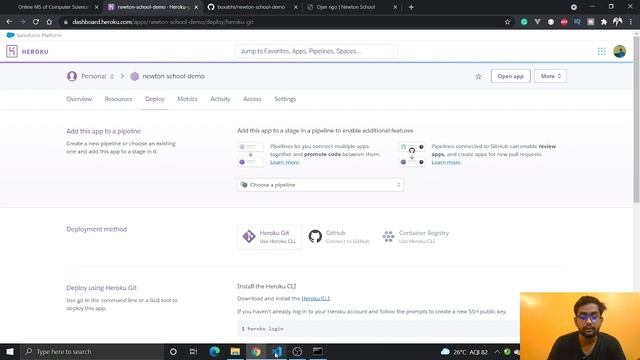Open the Activity tab

(x=220, y=99)
